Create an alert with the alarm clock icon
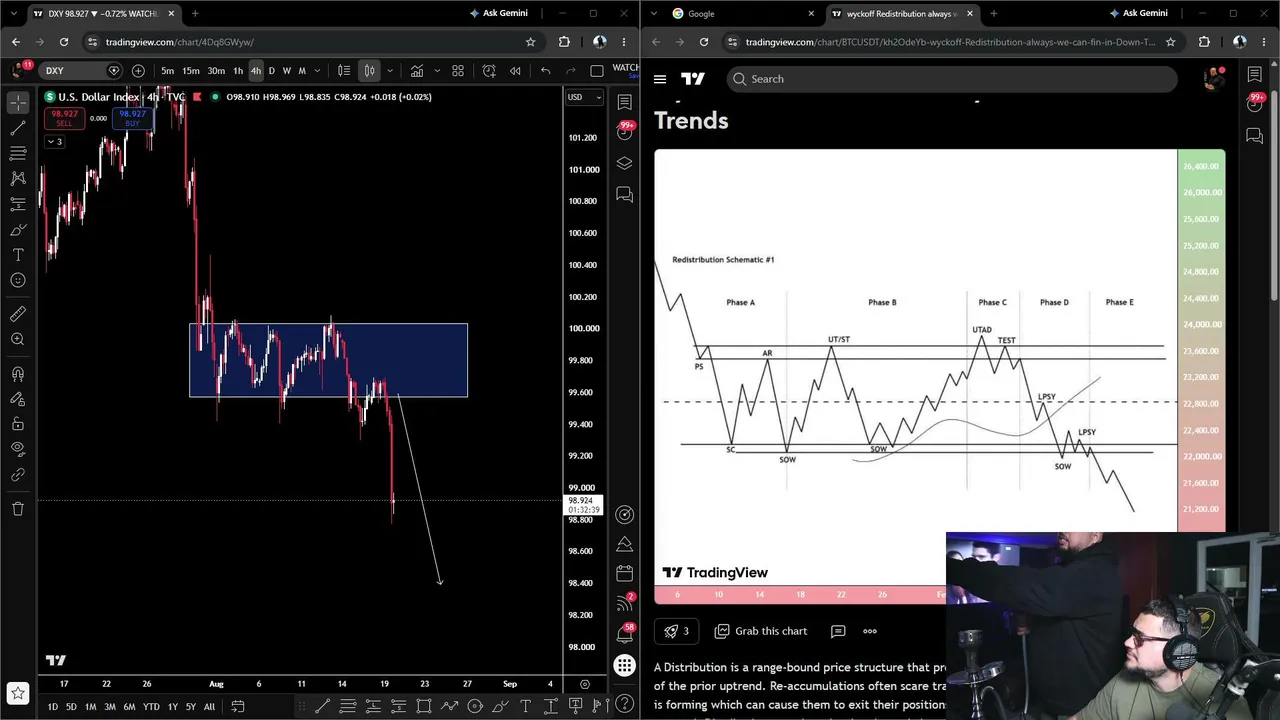 [489, 71]
